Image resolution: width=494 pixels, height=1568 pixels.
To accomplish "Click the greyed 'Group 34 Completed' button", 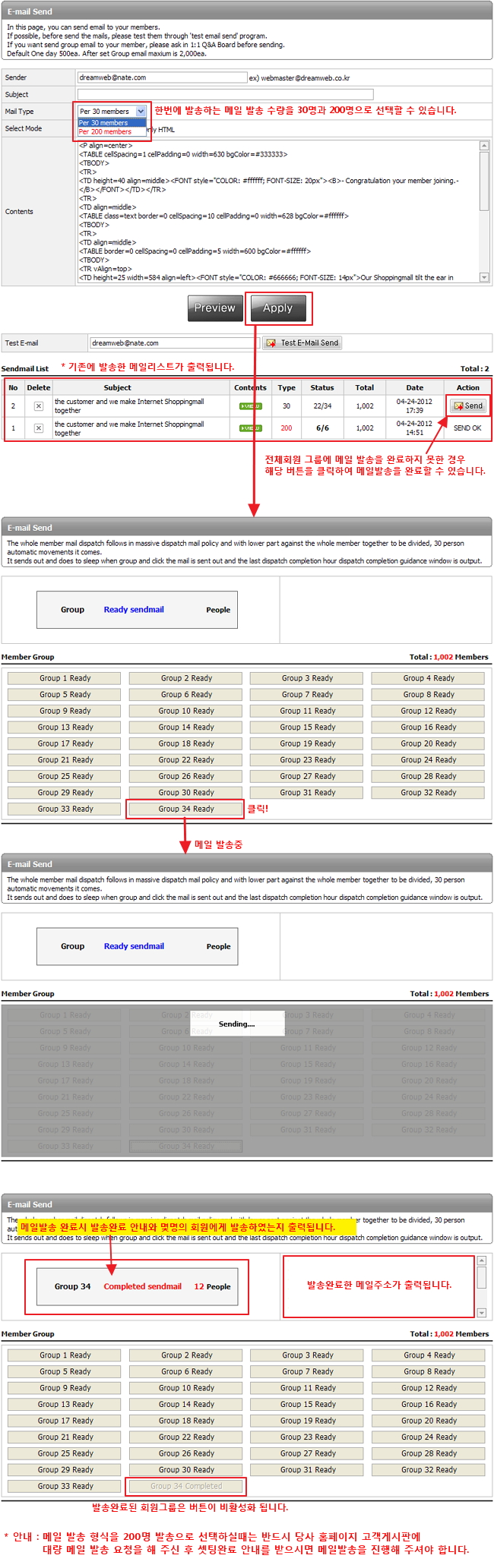I will pyautogui.click(x=186, y=1486).
